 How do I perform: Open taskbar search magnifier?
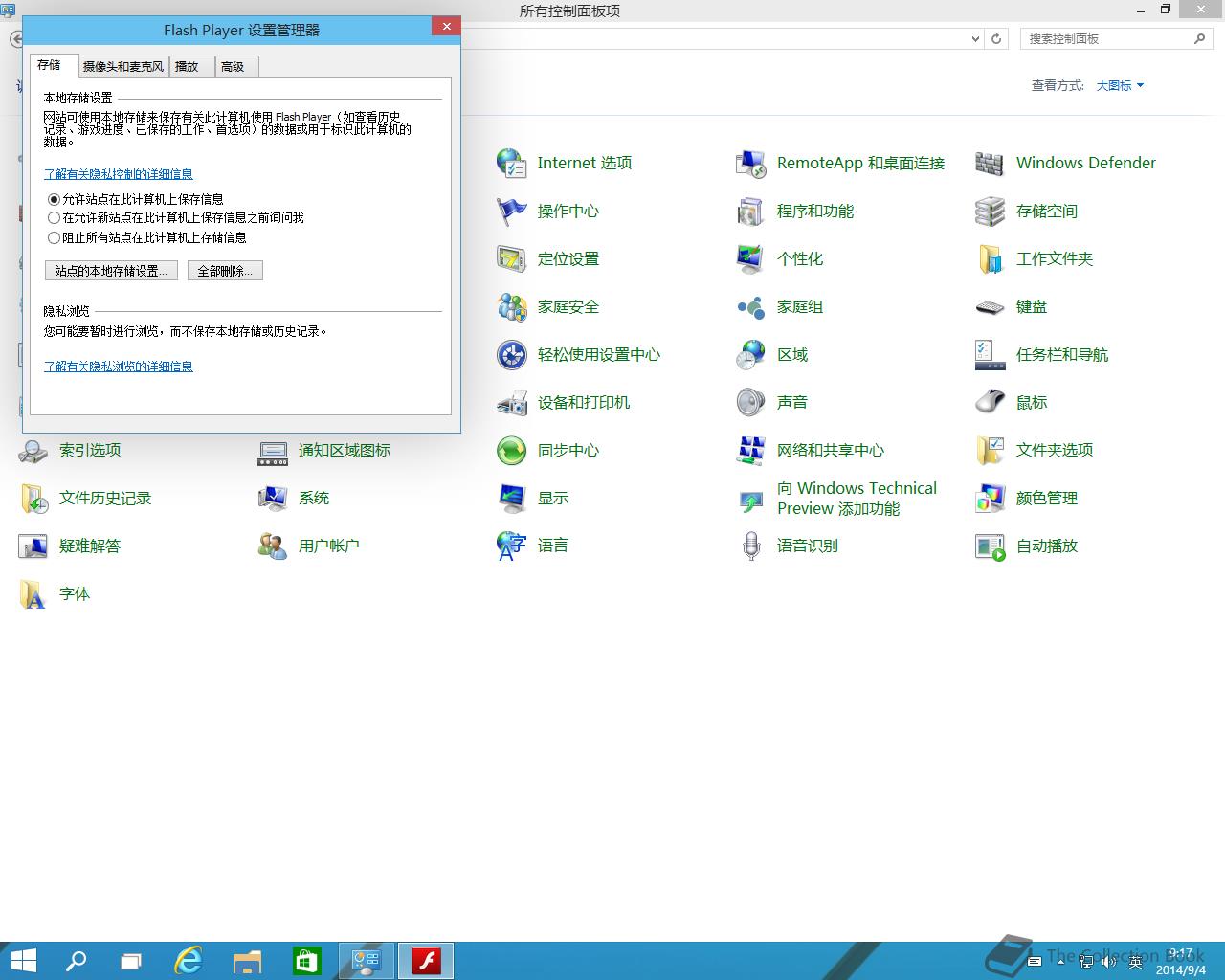point(76,961)
